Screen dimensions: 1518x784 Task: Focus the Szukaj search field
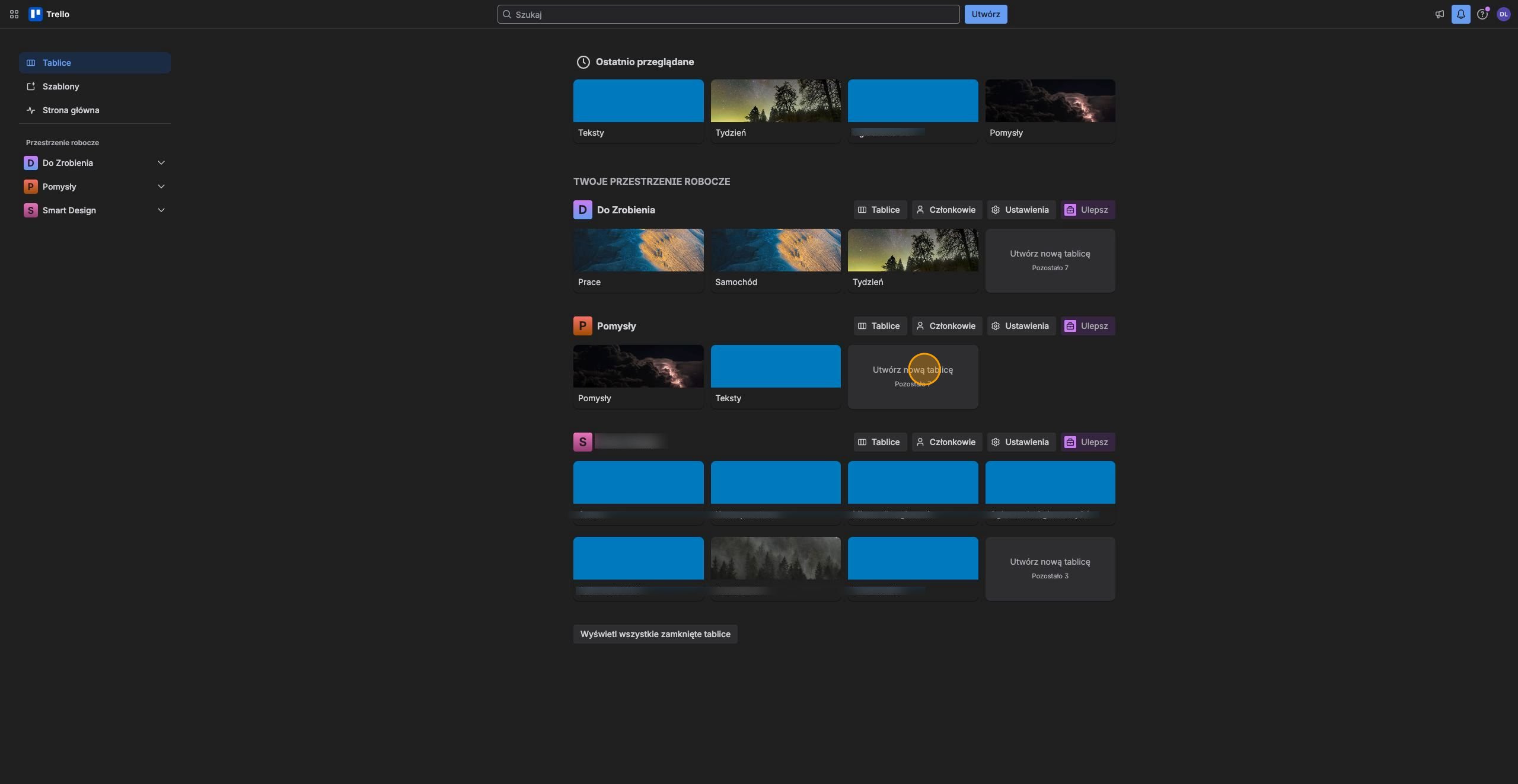(728, 14)
